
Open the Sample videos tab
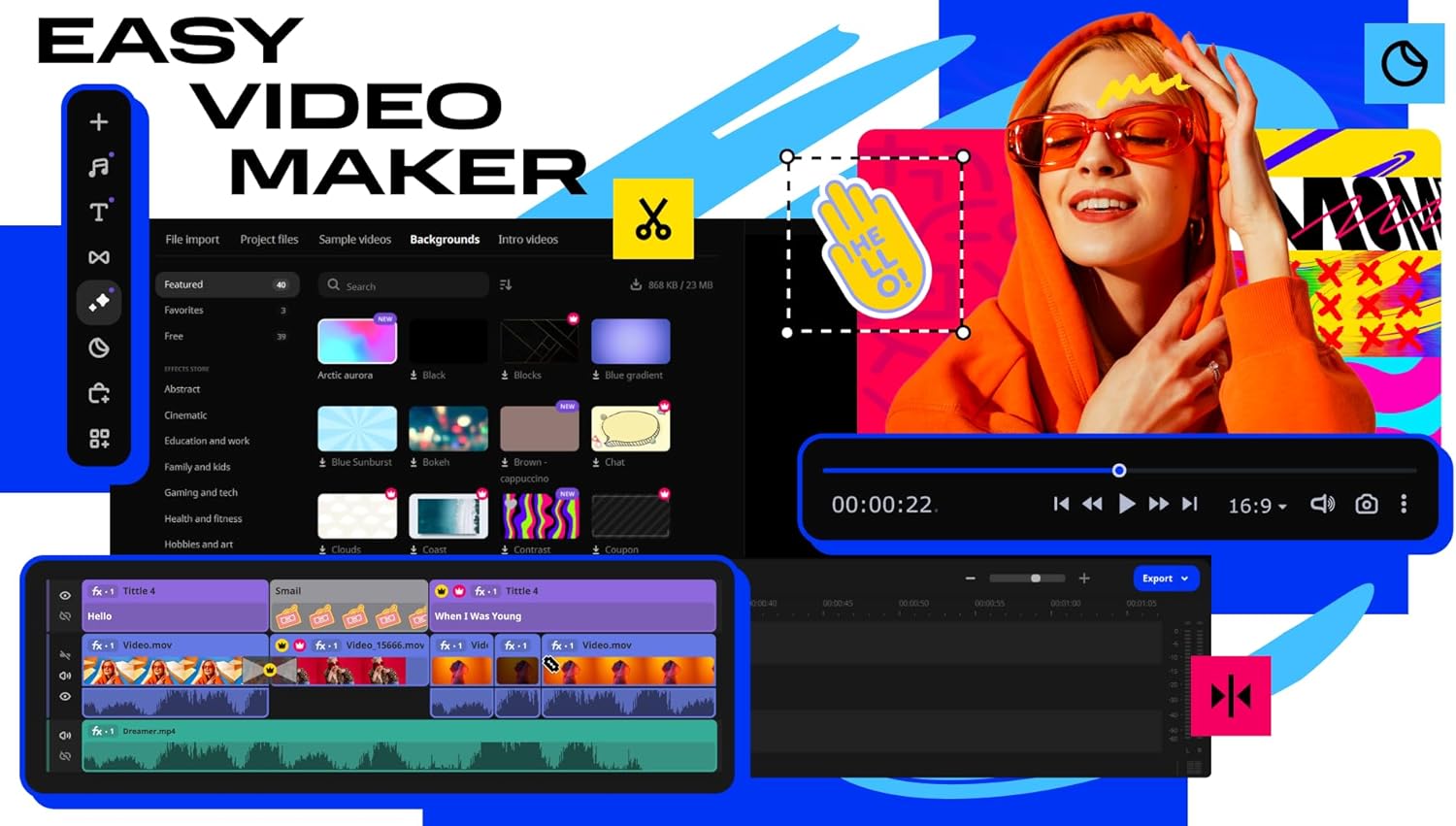(x=354, y=240)
